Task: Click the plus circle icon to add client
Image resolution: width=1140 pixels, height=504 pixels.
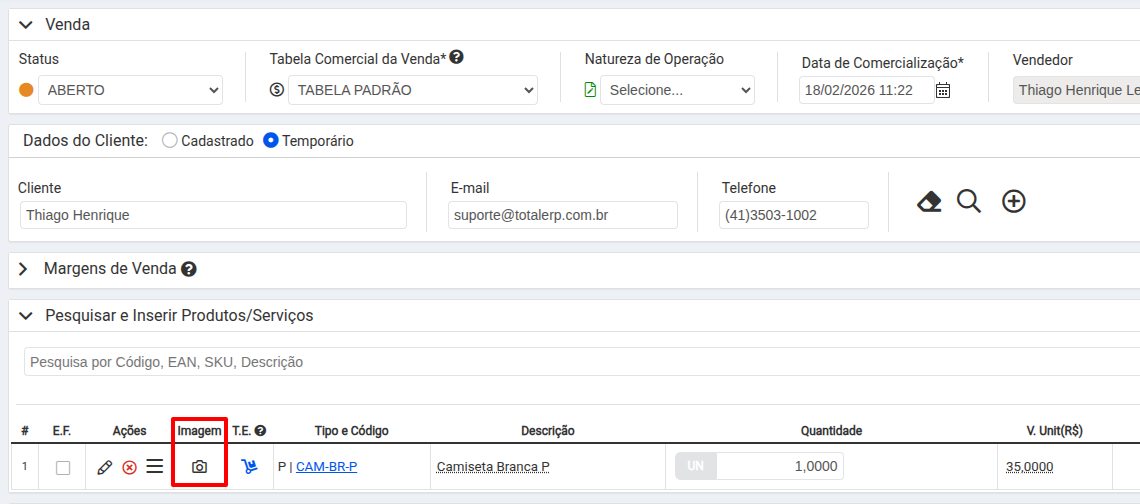Action: pyautogui.click(x=1014, y=202)
